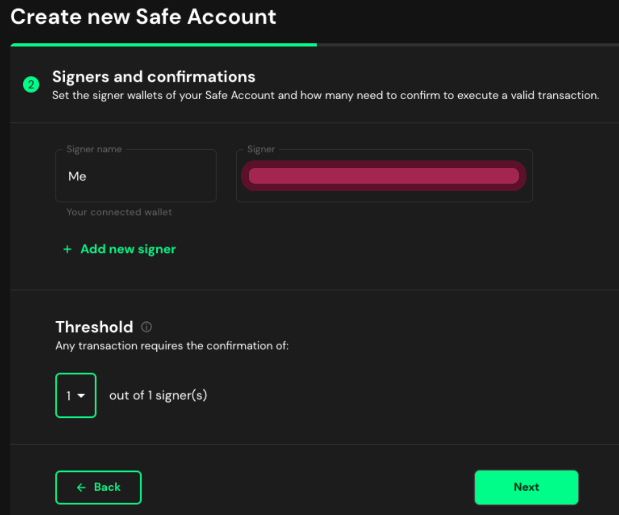Click the left arrow icon in Back button
The height and width of the screenshot is (515, 619).
pyautogui.click(x=81, y=487)
